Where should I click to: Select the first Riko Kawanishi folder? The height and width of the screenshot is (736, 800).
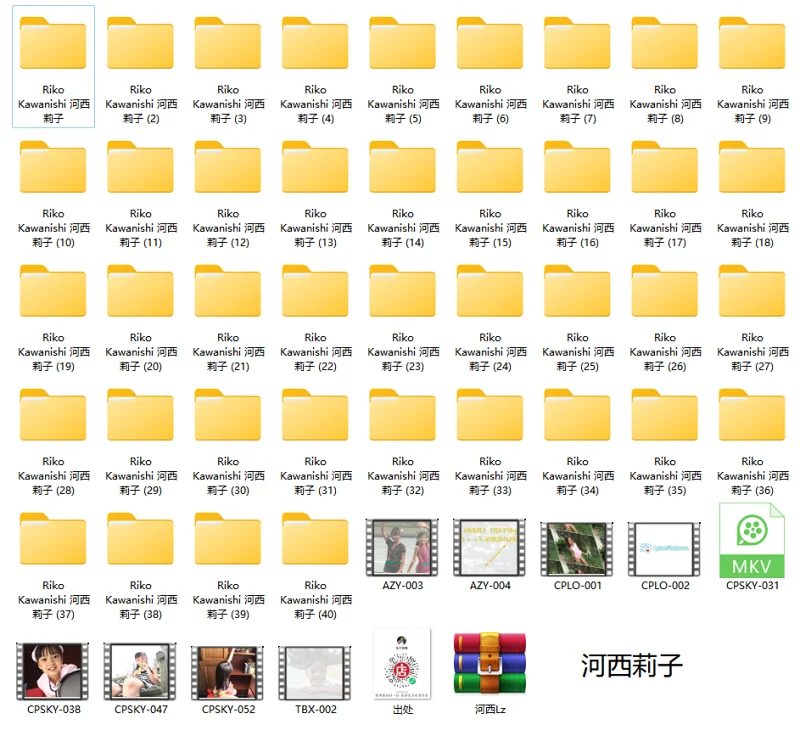click(x=53, y=45)
